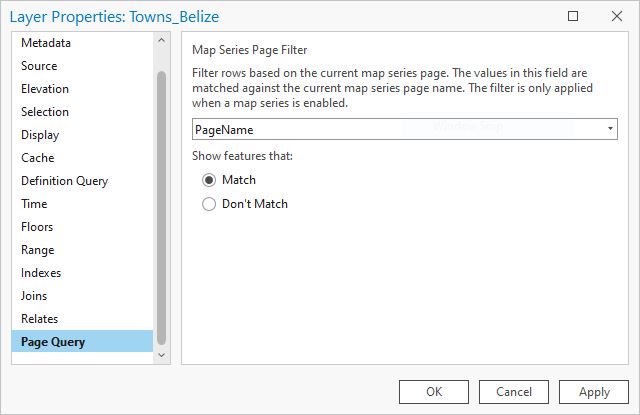
Task: Select the Match radio button
Action: click(x=209, y=180)
